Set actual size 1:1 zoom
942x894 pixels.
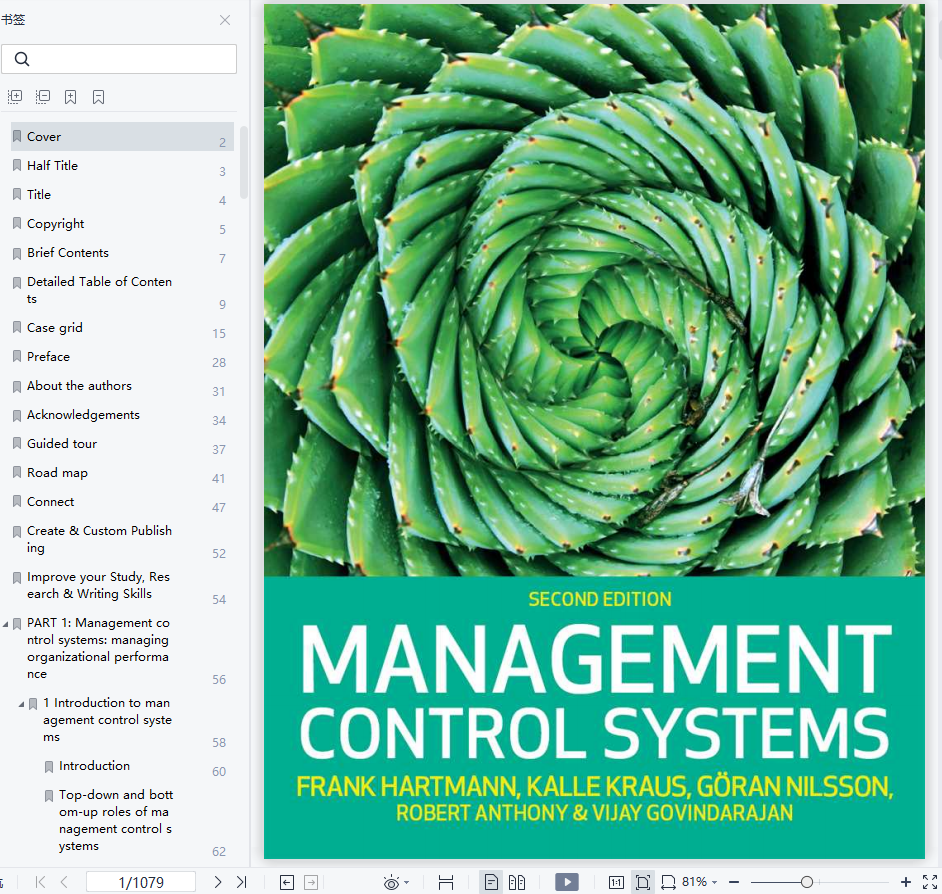point(616,882)
